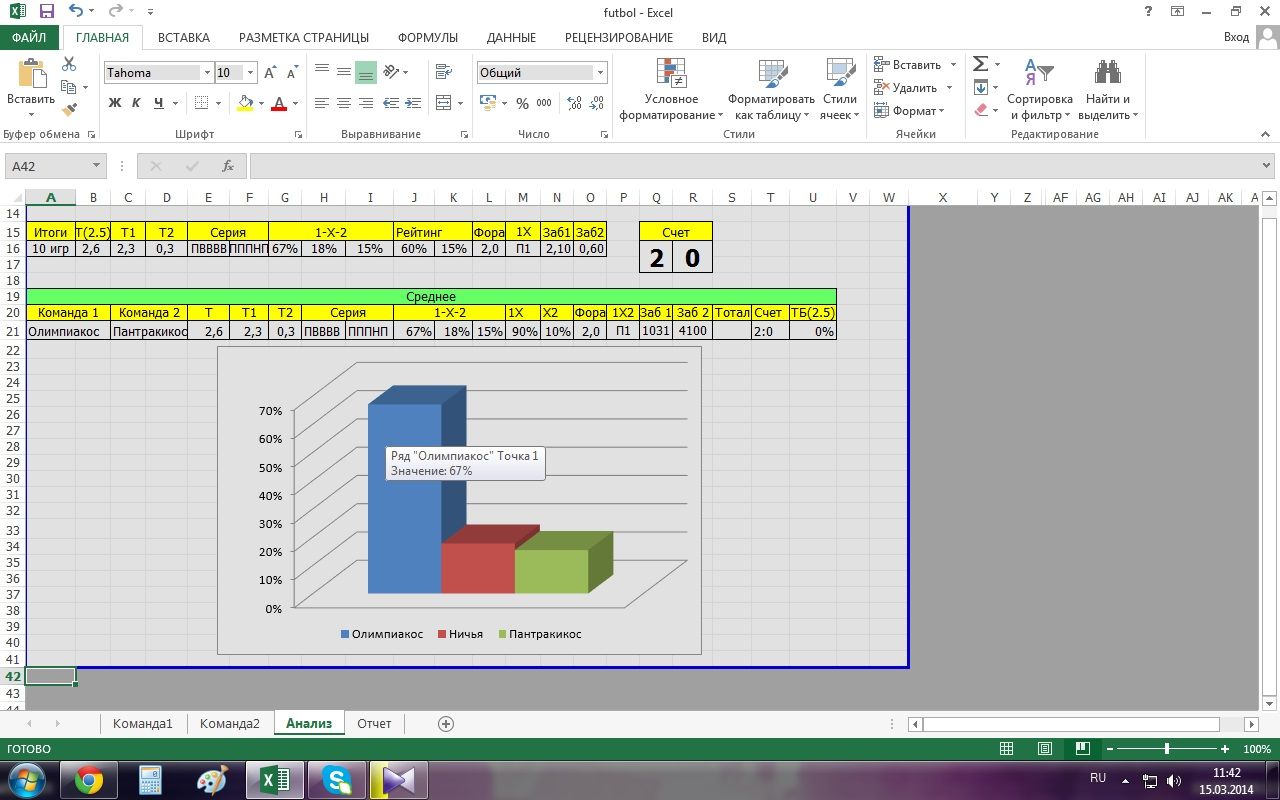Switch to Page Layout view

point(1045,749)
